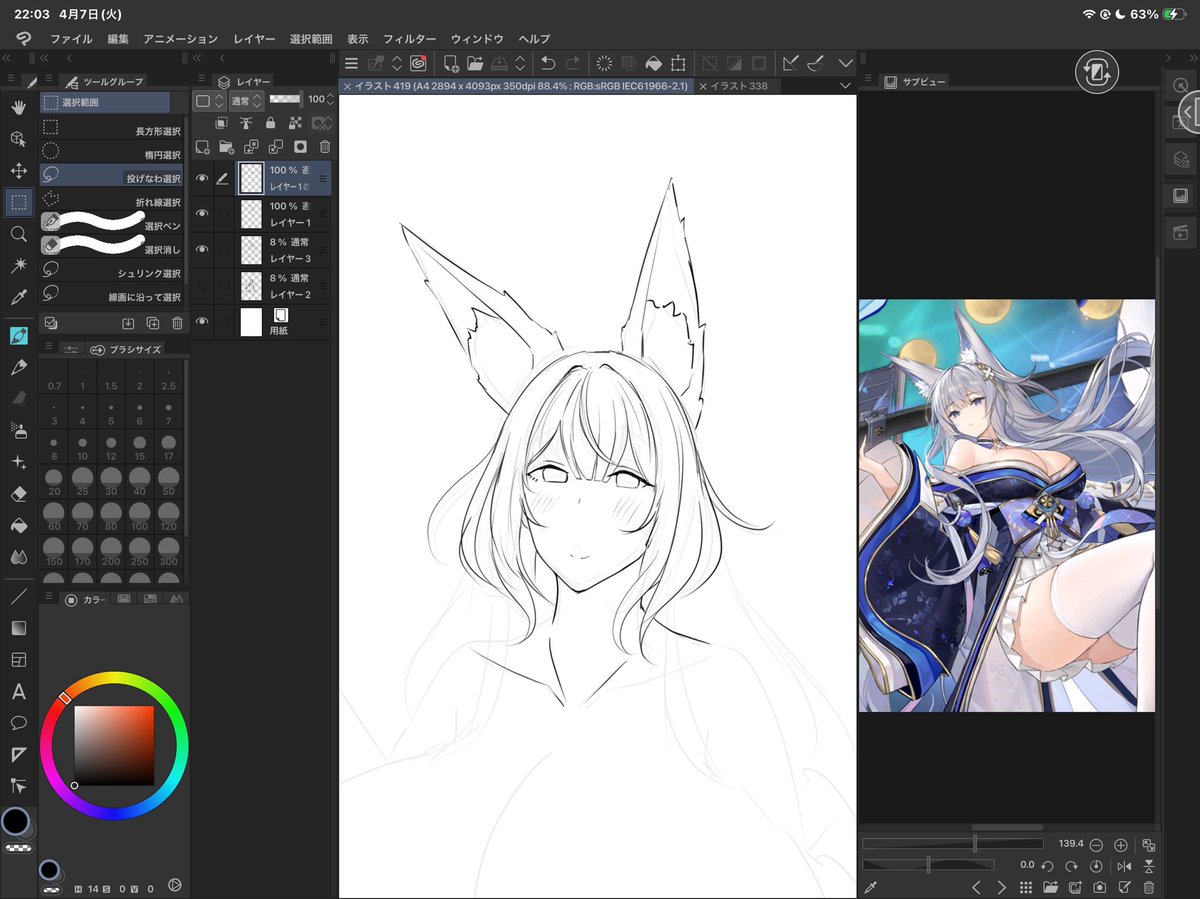Screen dimensions: 1200x899
Task: Open レイヤー menu in the menu bar
Action: click(254, 38)
